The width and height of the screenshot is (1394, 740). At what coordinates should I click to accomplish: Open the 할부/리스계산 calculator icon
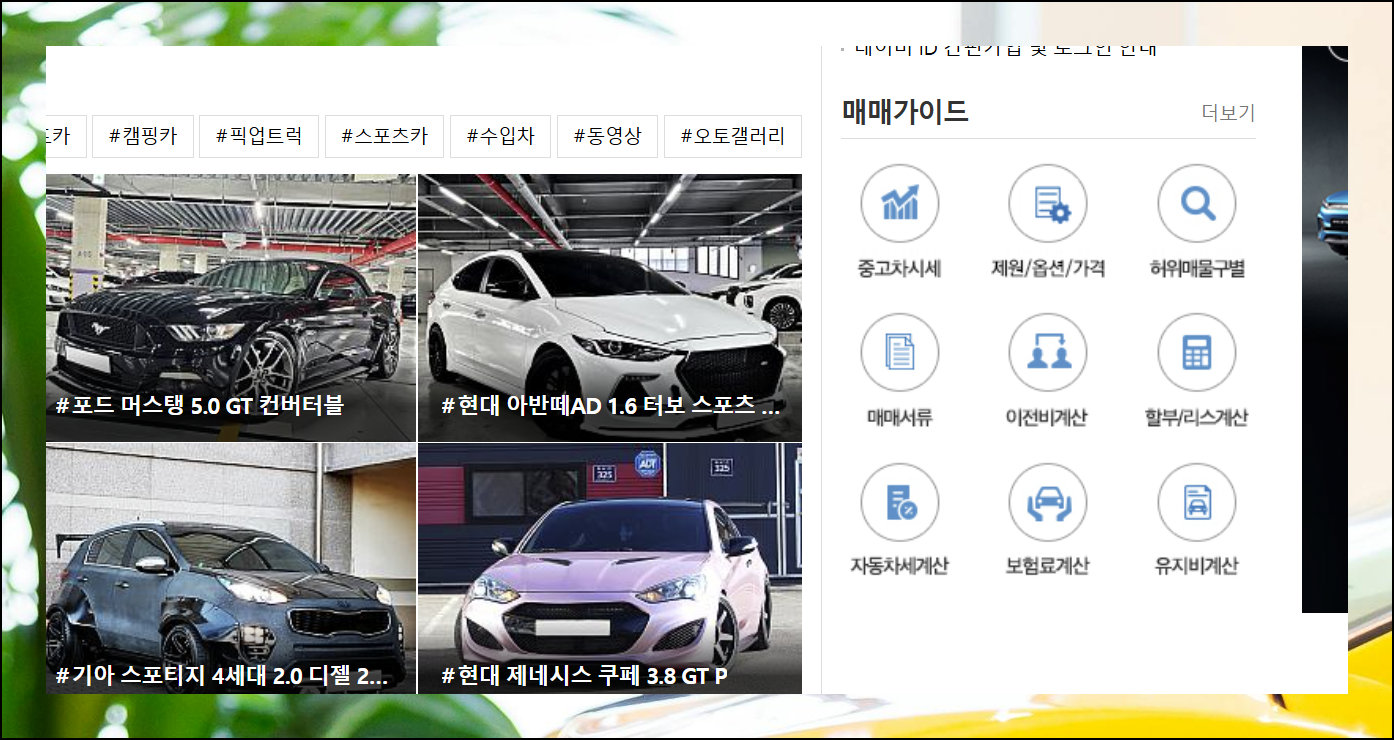pyautogui.click(x=1197, y=353)
